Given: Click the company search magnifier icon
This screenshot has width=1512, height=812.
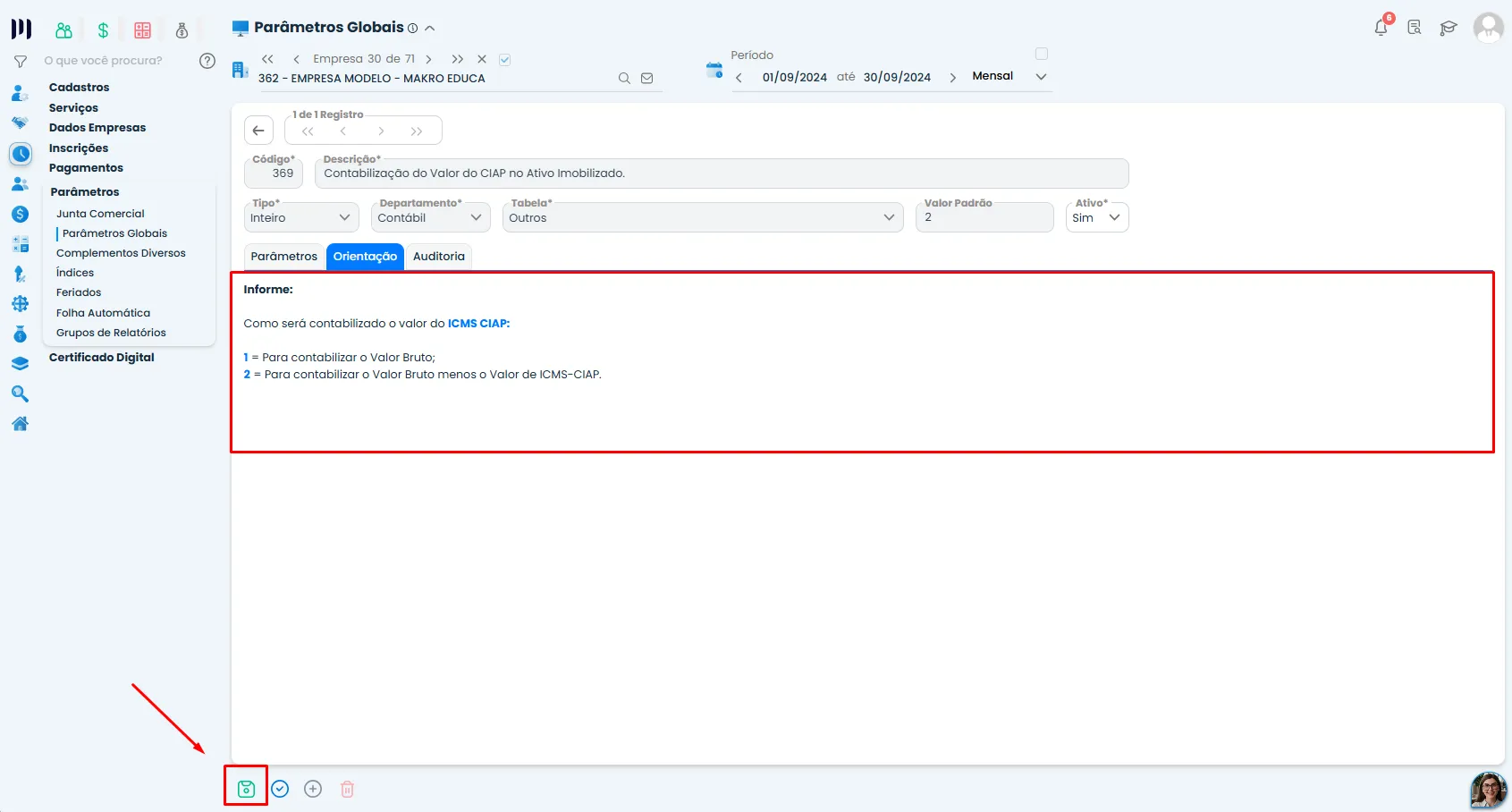Looking at the screenshot, I should click(x=624, y=79).
